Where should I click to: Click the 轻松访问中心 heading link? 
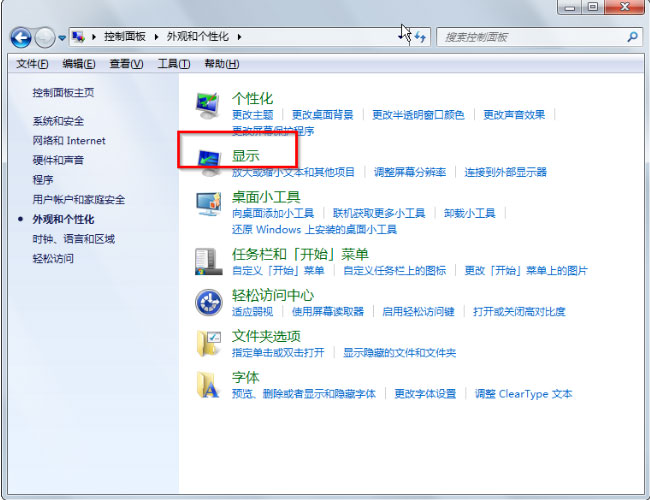tap(273, 296)
